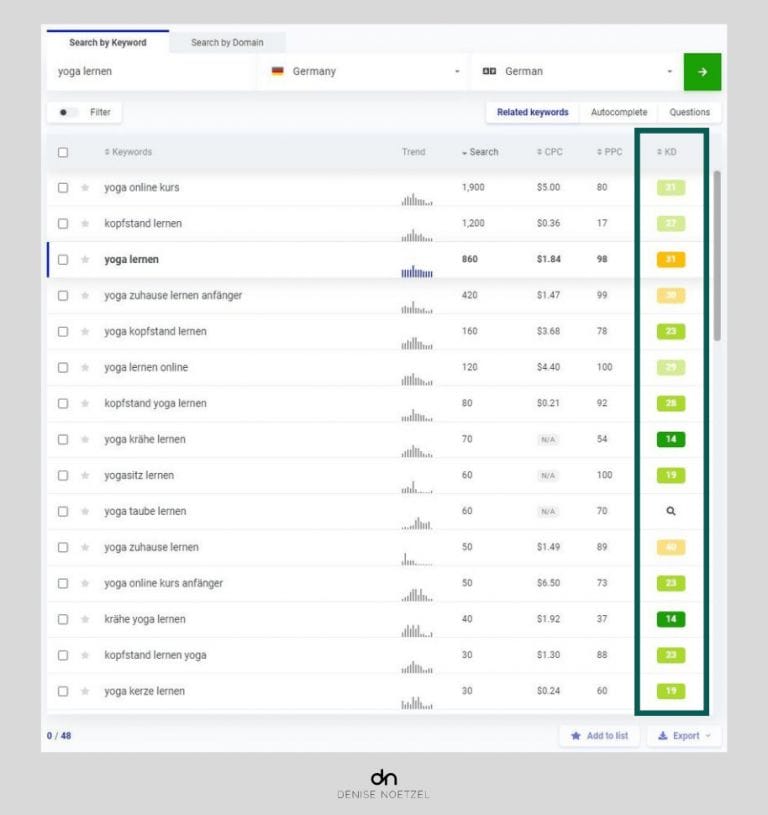768x815 pixels.
Task: Check the 'kopfstand lernen' row checkbox
Action: (63, 224)
